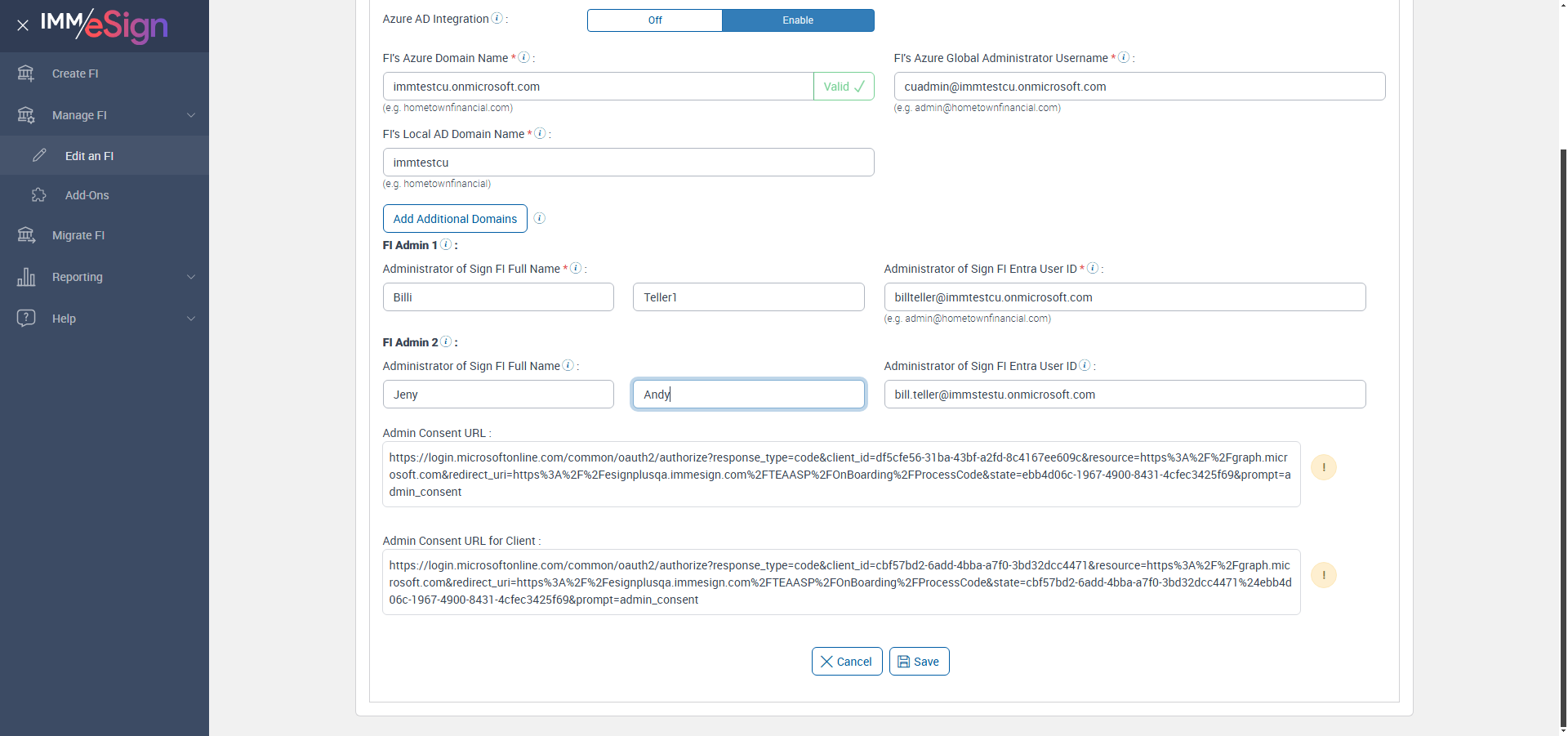Expand the Help menu chevron
The image size is (1568, 736).
click(x=191, y=319)
